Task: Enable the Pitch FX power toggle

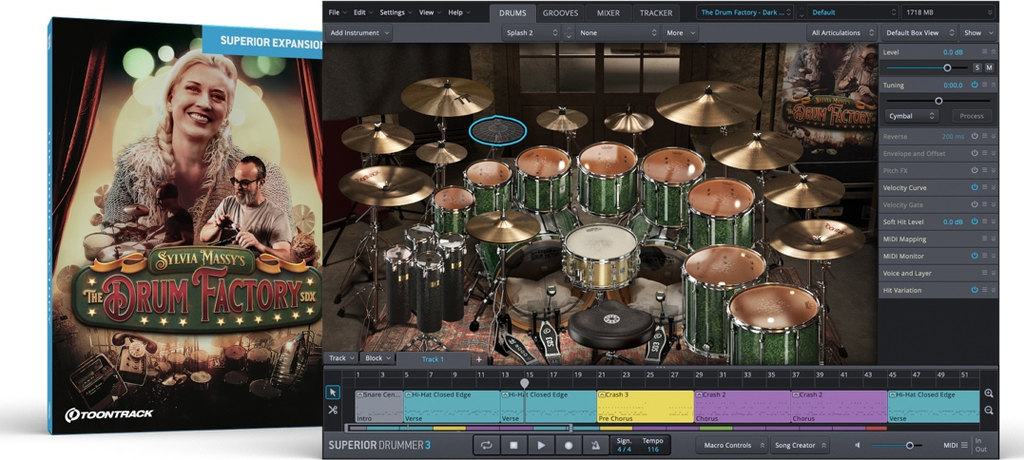Action: click(x=974, y=170)
